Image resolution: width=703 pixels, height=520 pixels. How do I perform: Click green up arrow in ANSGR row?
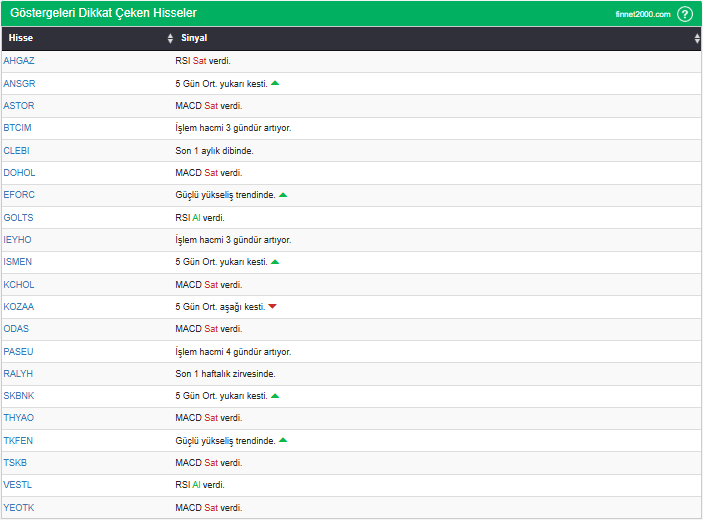point(275,83)
